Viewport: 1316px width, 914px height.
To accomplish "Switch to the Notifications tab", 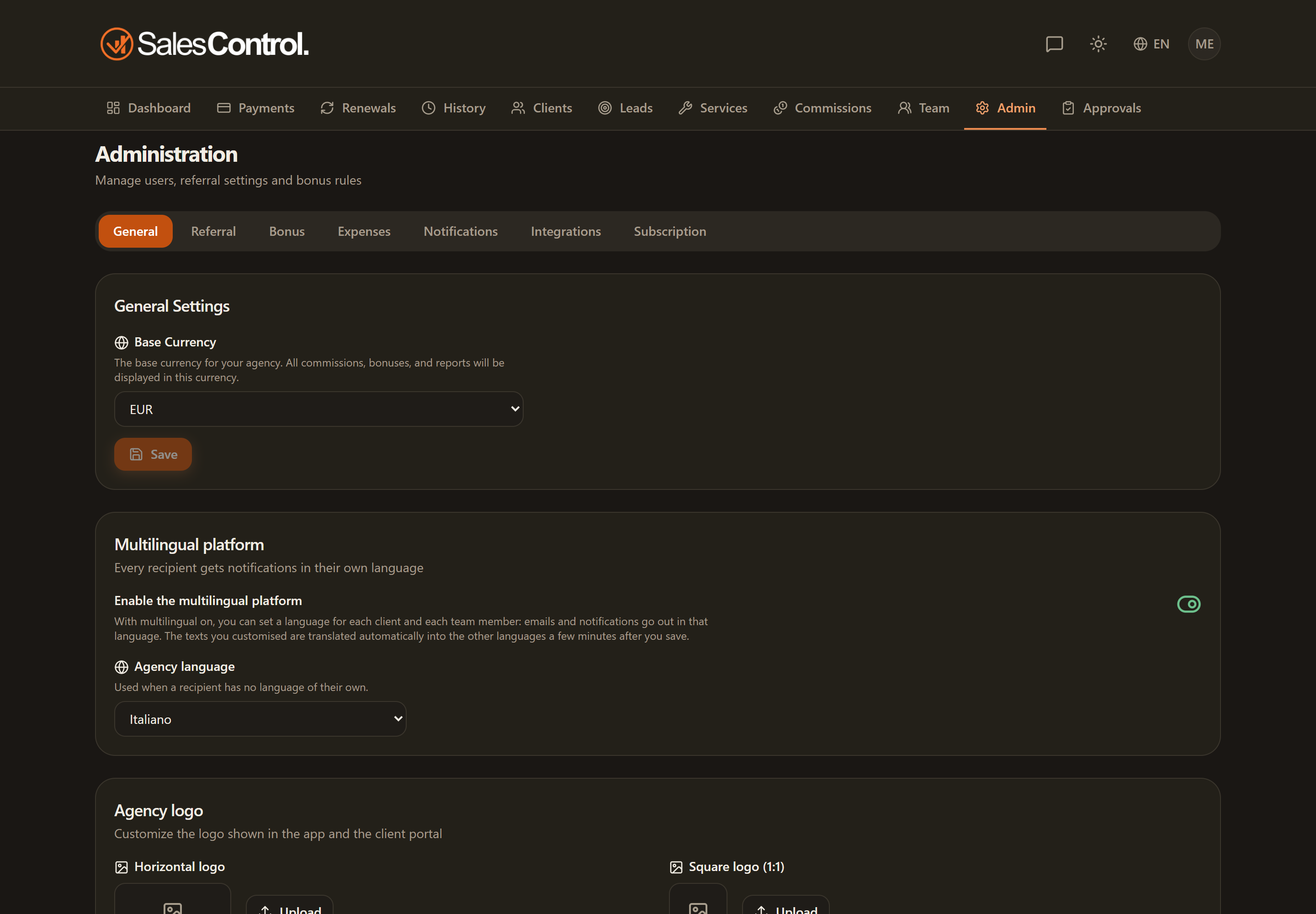I will (x=461, y=231).
